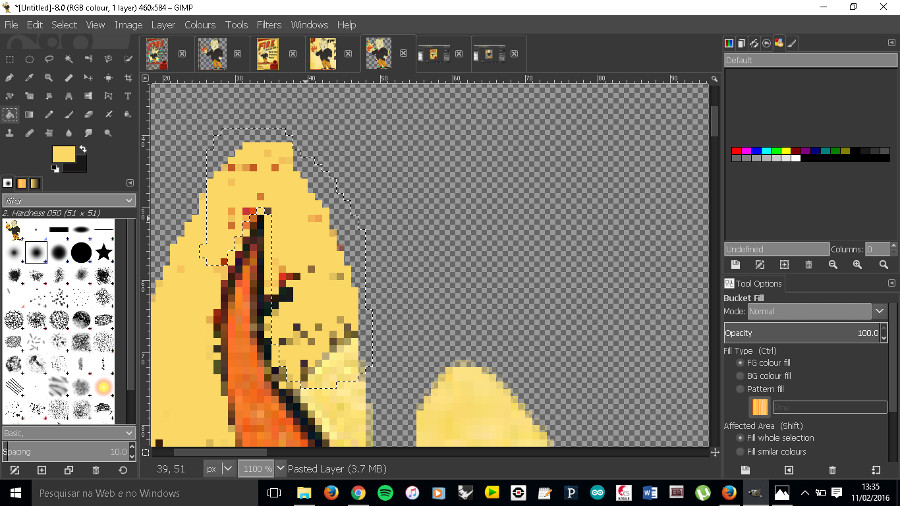Click the Windows Start button

pyautogui.click(x=15, y=493)
